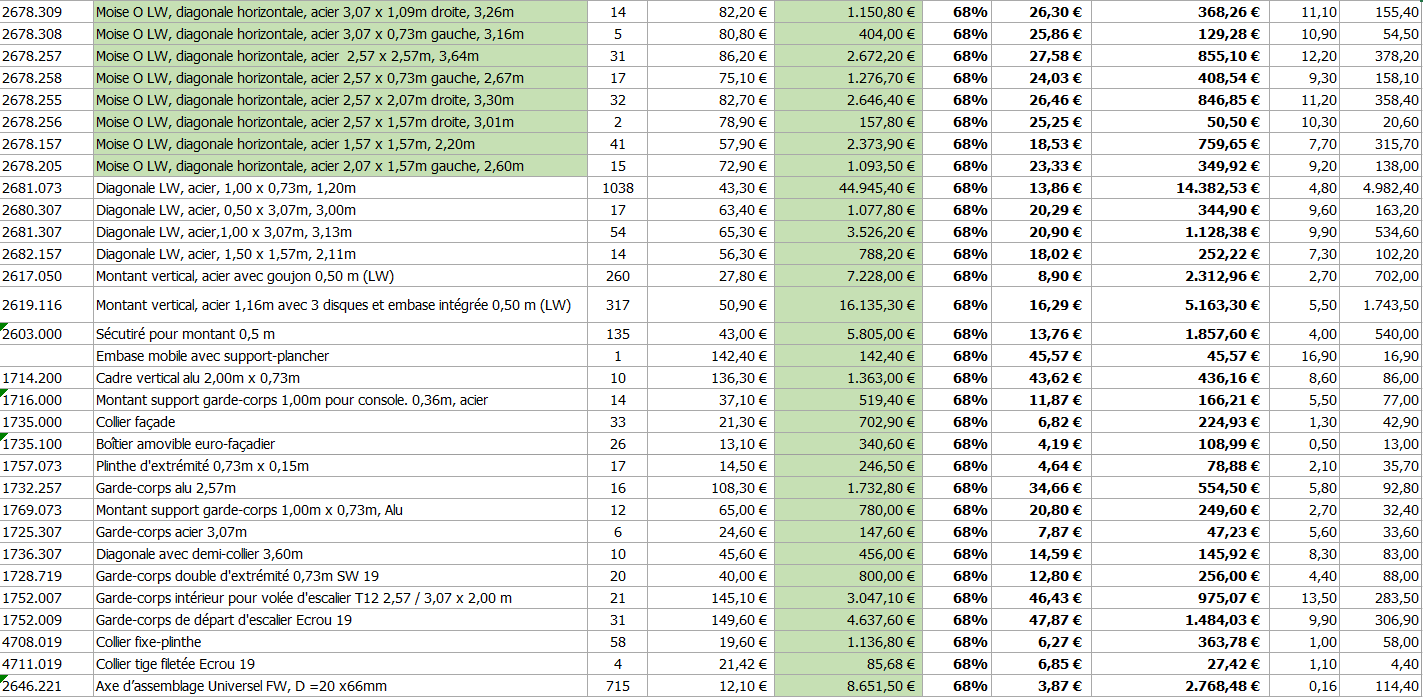The height and width of the screenshot is (697, 1423).
Task: Click 'Plinthe d'extrémité 0,73m x 0,15m'
Action: 340,466
